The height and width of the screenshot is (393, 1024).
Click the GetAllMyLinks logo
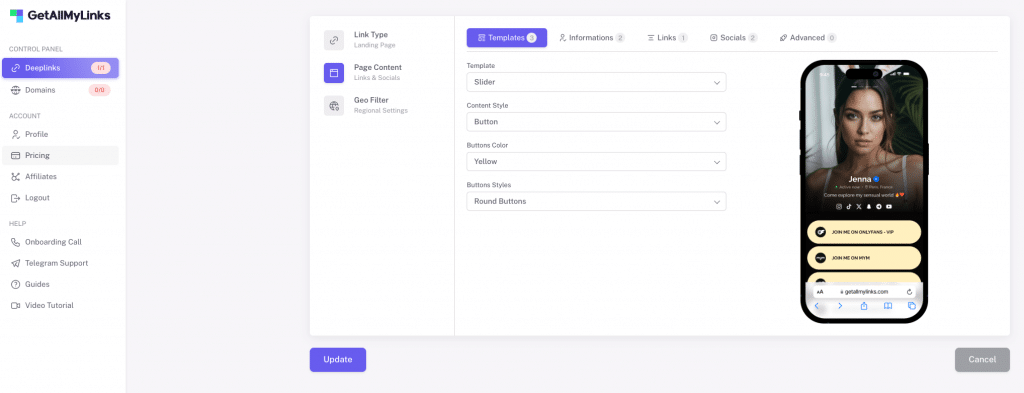pos(60,16)
